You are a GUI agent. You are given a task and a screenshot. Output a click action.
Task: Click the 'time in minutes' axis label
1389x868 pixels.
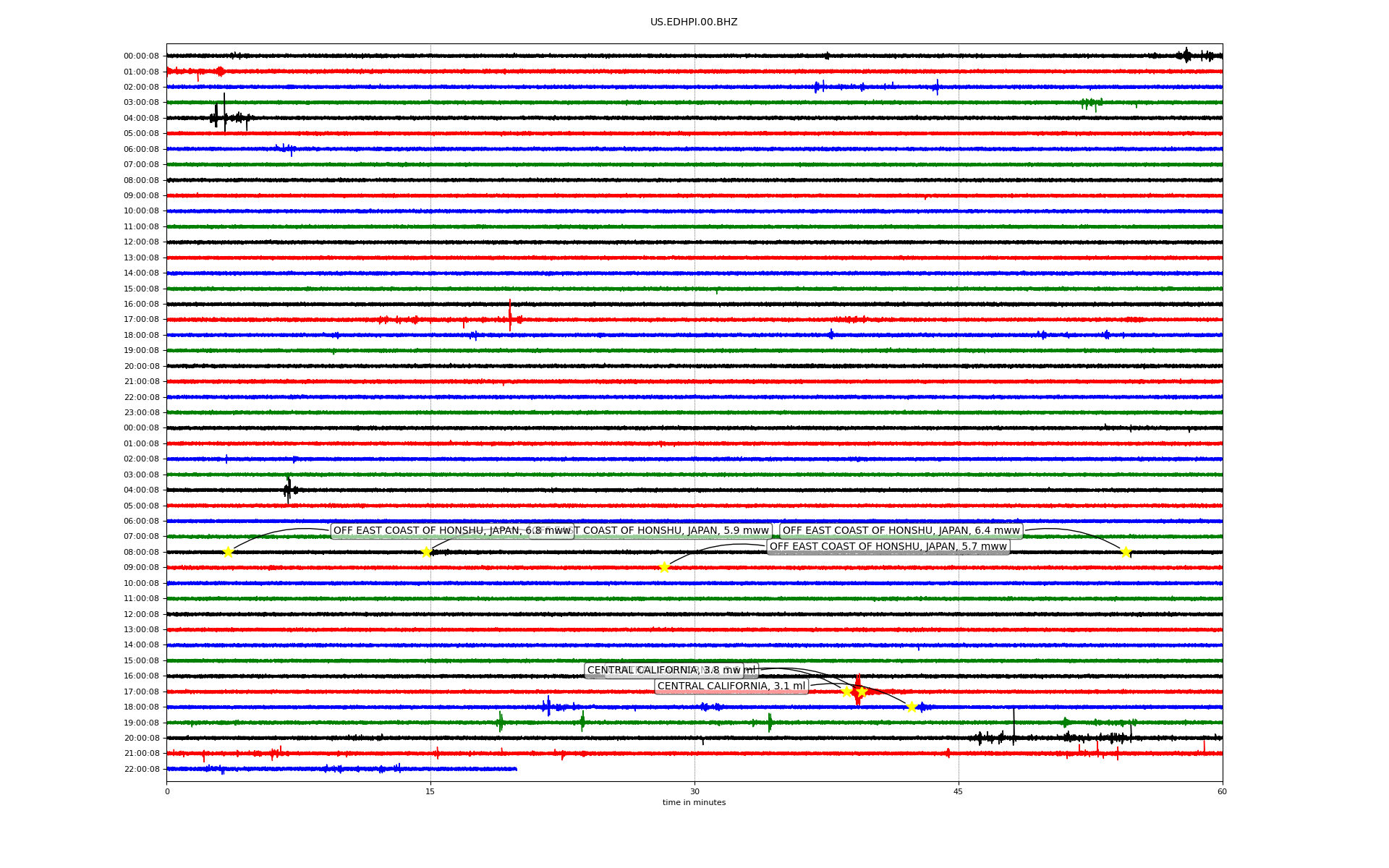[694, 803]
